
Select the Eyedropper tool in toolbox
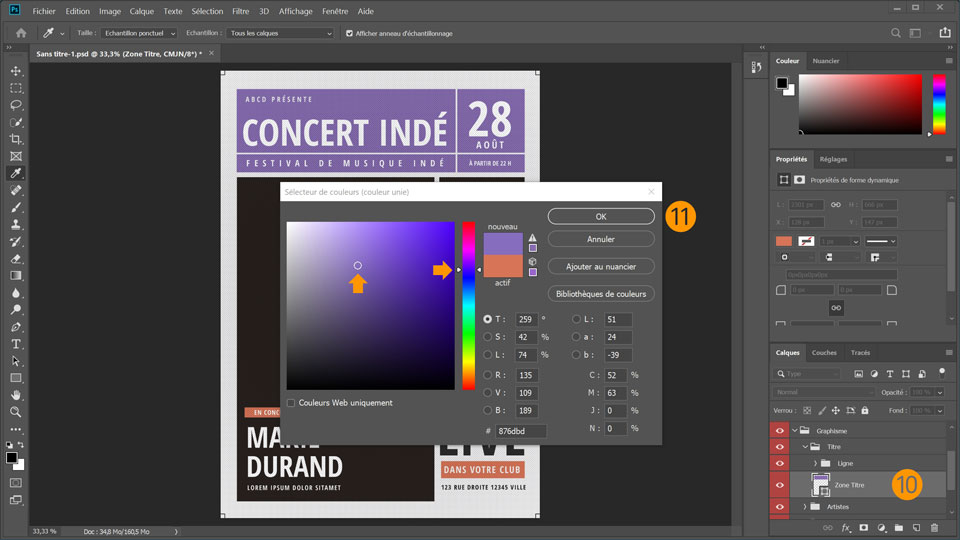click(x=16, y=173)
